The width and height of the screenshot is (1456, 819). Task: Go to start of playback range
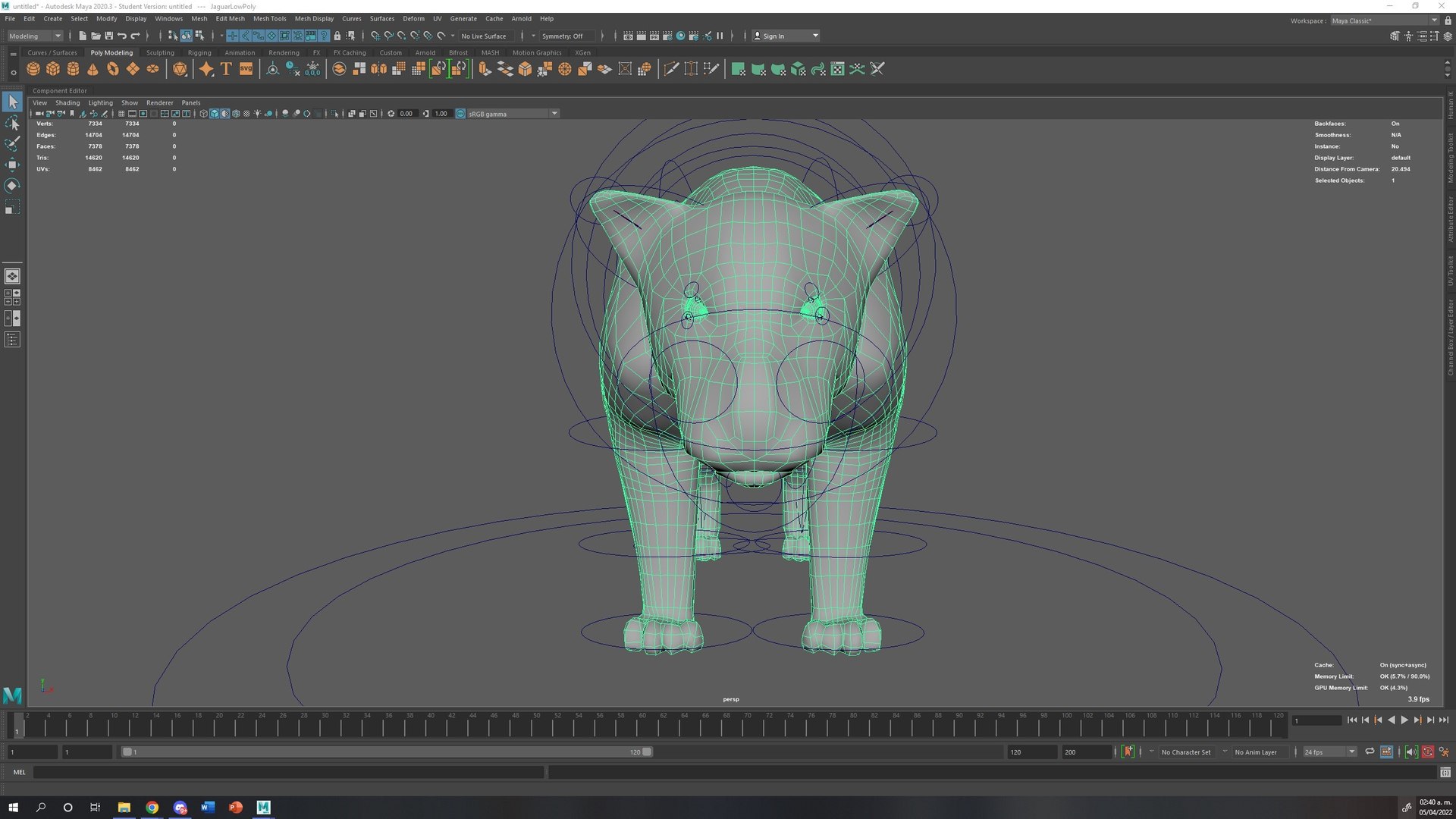[x=1352, y=720]
